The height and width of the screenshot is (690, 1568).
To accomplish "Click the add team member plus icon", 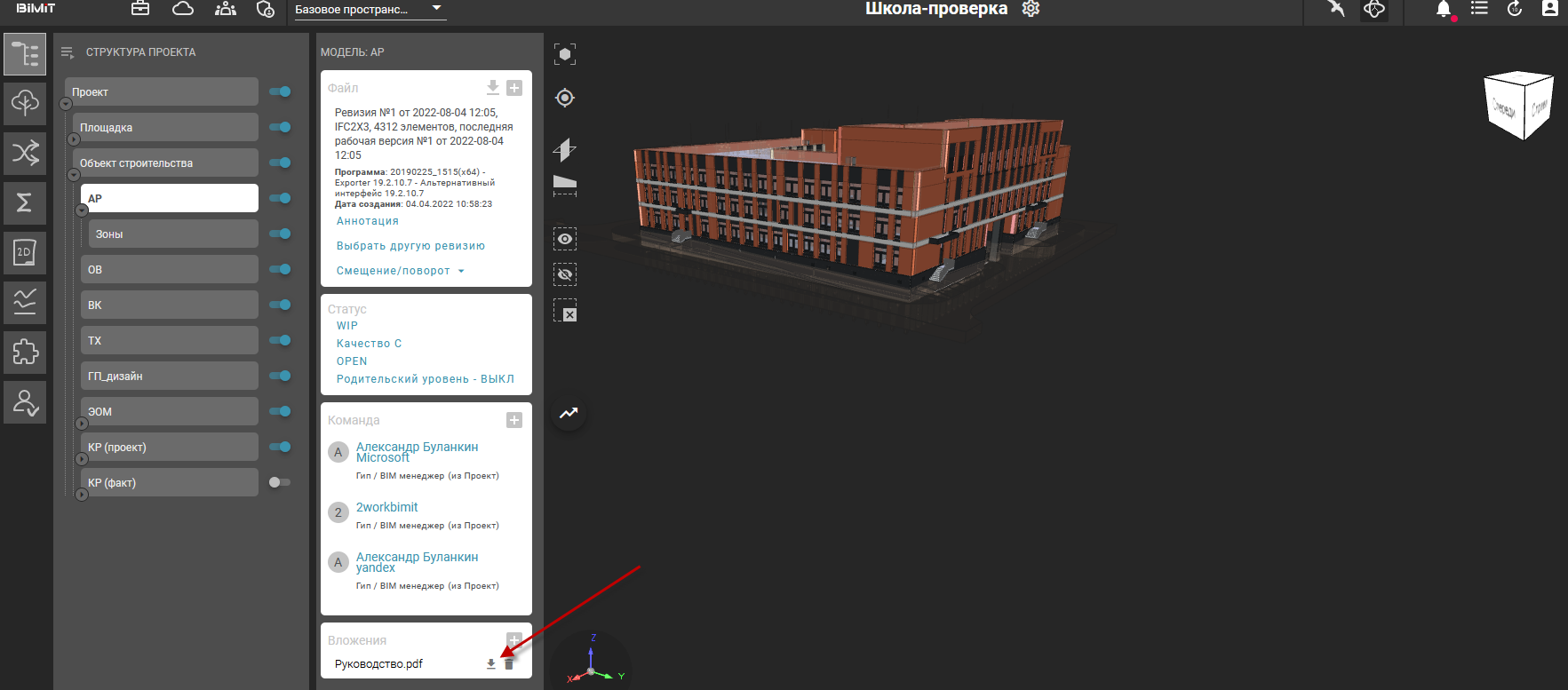I will pyautogui.click(x=513, y=420).
